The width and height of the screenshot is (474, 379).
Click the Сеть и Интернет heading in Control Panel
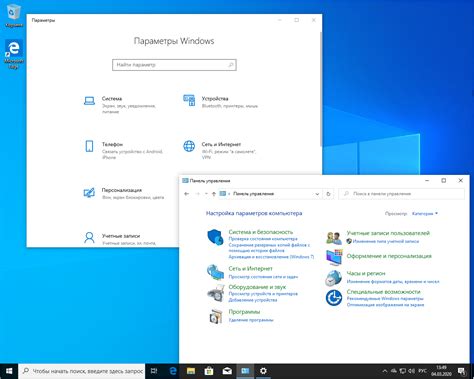(250, 268)
